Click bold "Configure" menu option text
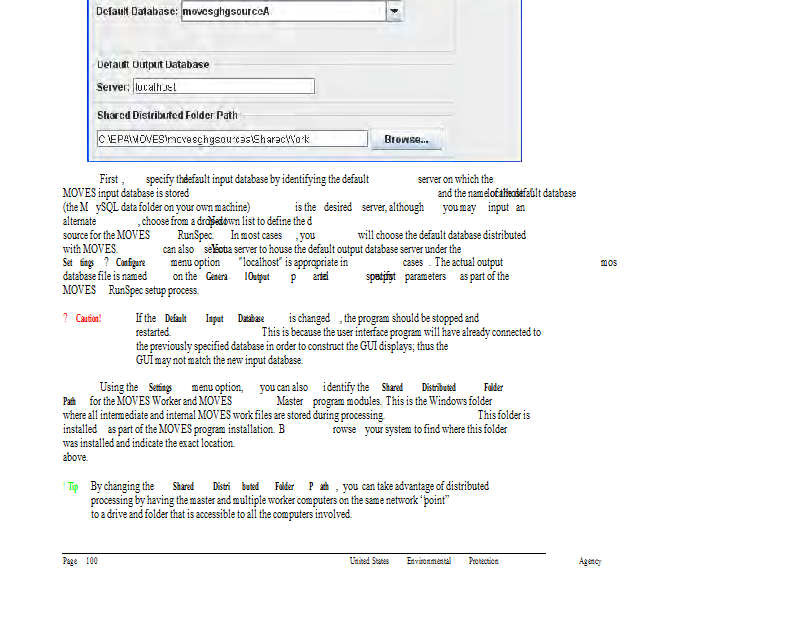Viewport: 800px width, 618px height. [130, 262]
